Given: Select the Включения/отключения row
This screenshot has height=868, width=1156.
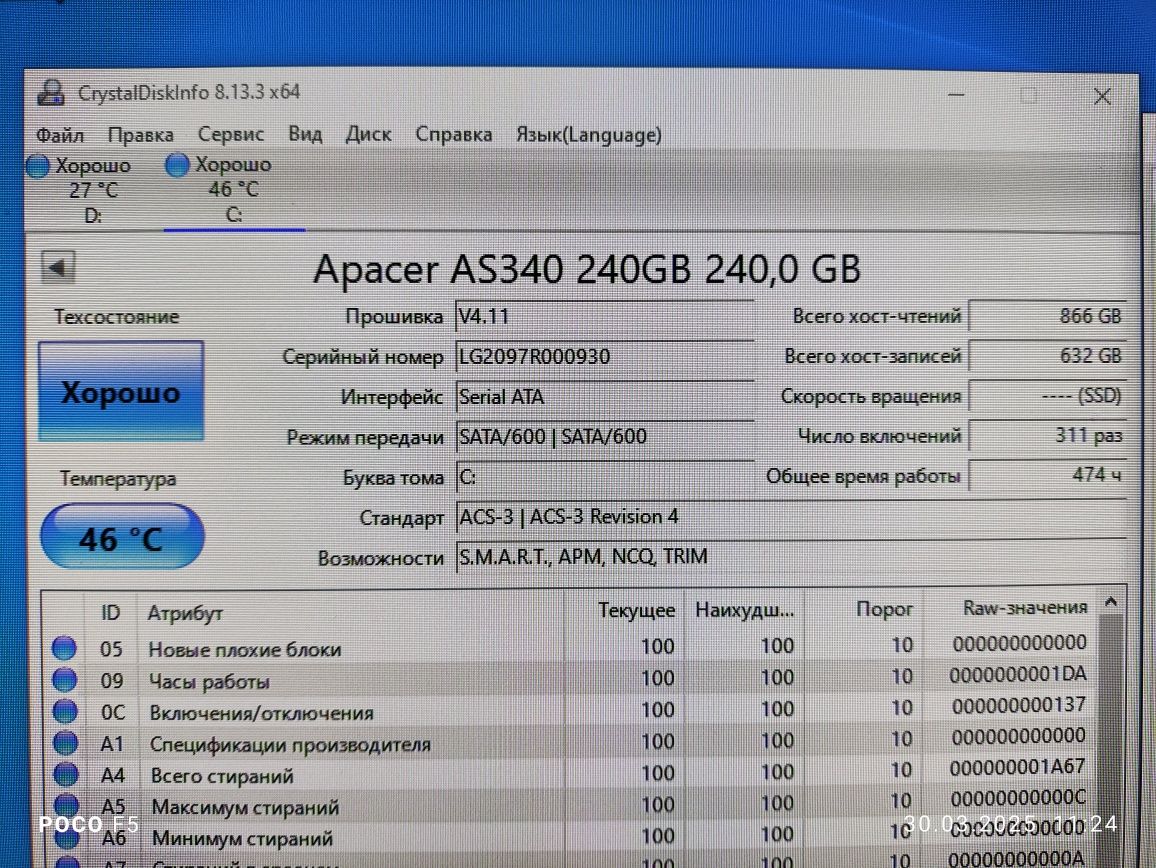Looking at the screenshot, I should (x=569, y=710).
